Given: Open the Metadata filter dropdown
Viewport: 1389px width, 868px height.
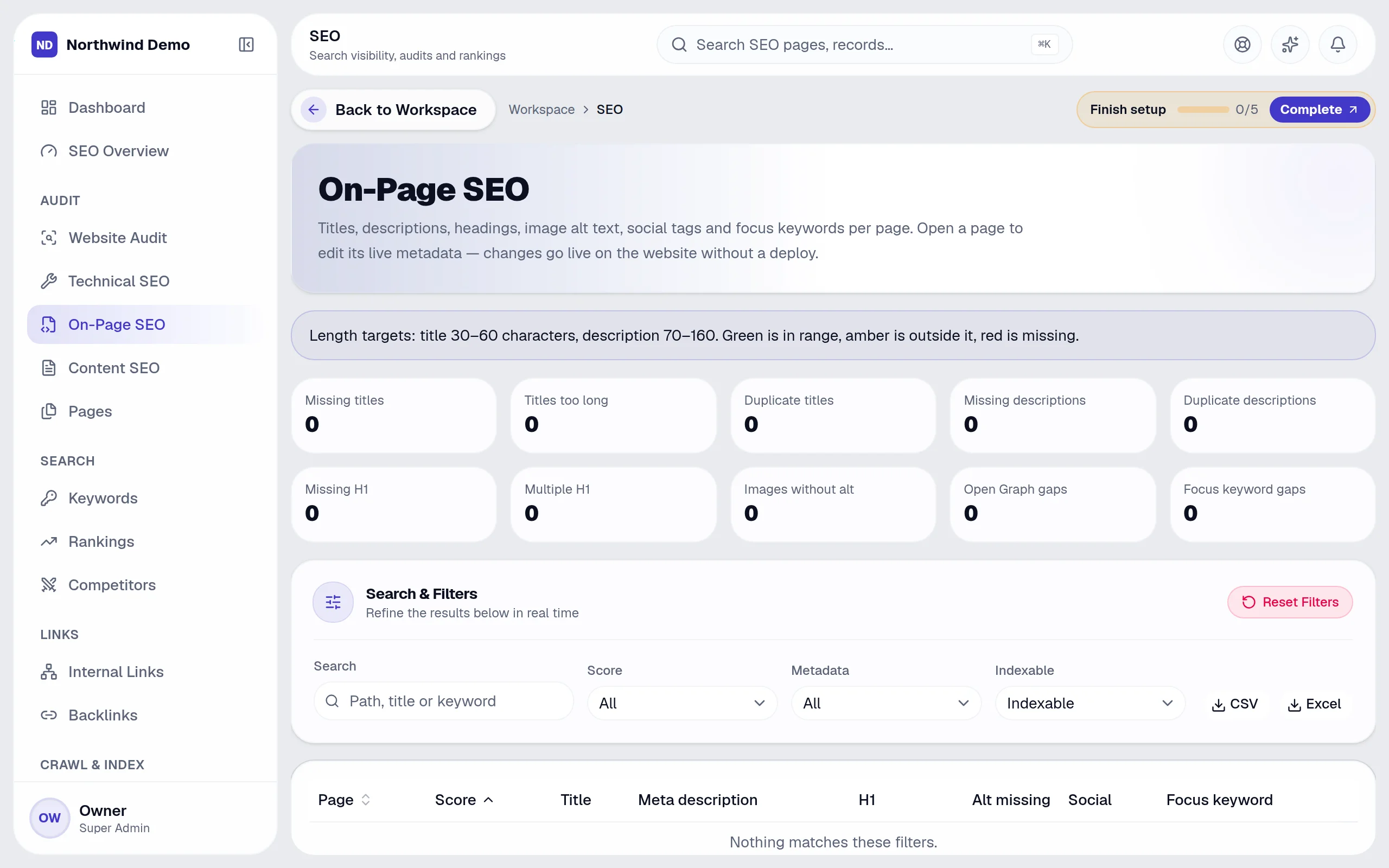Looking at the screenshot, I should pos(885,703).
